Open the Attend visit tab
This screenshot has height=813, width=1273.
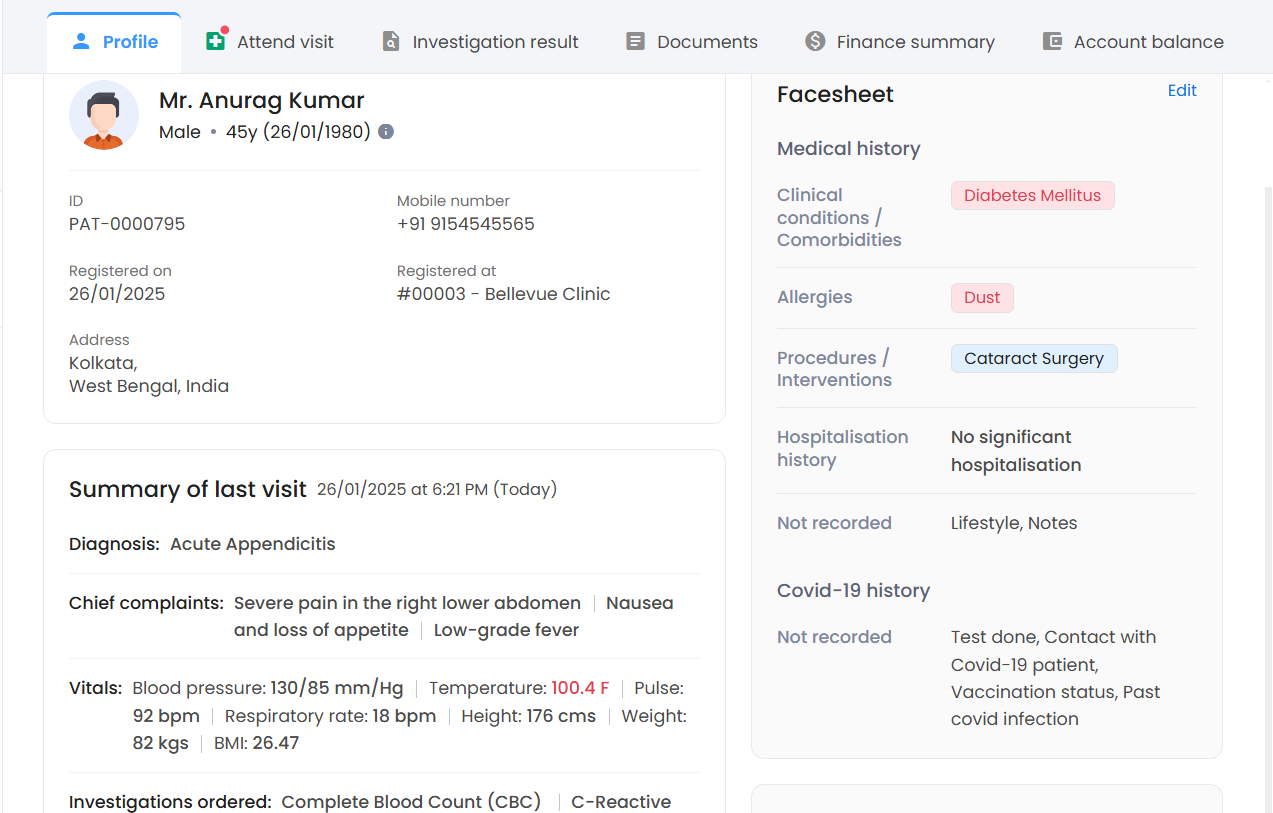coord(284,42)
